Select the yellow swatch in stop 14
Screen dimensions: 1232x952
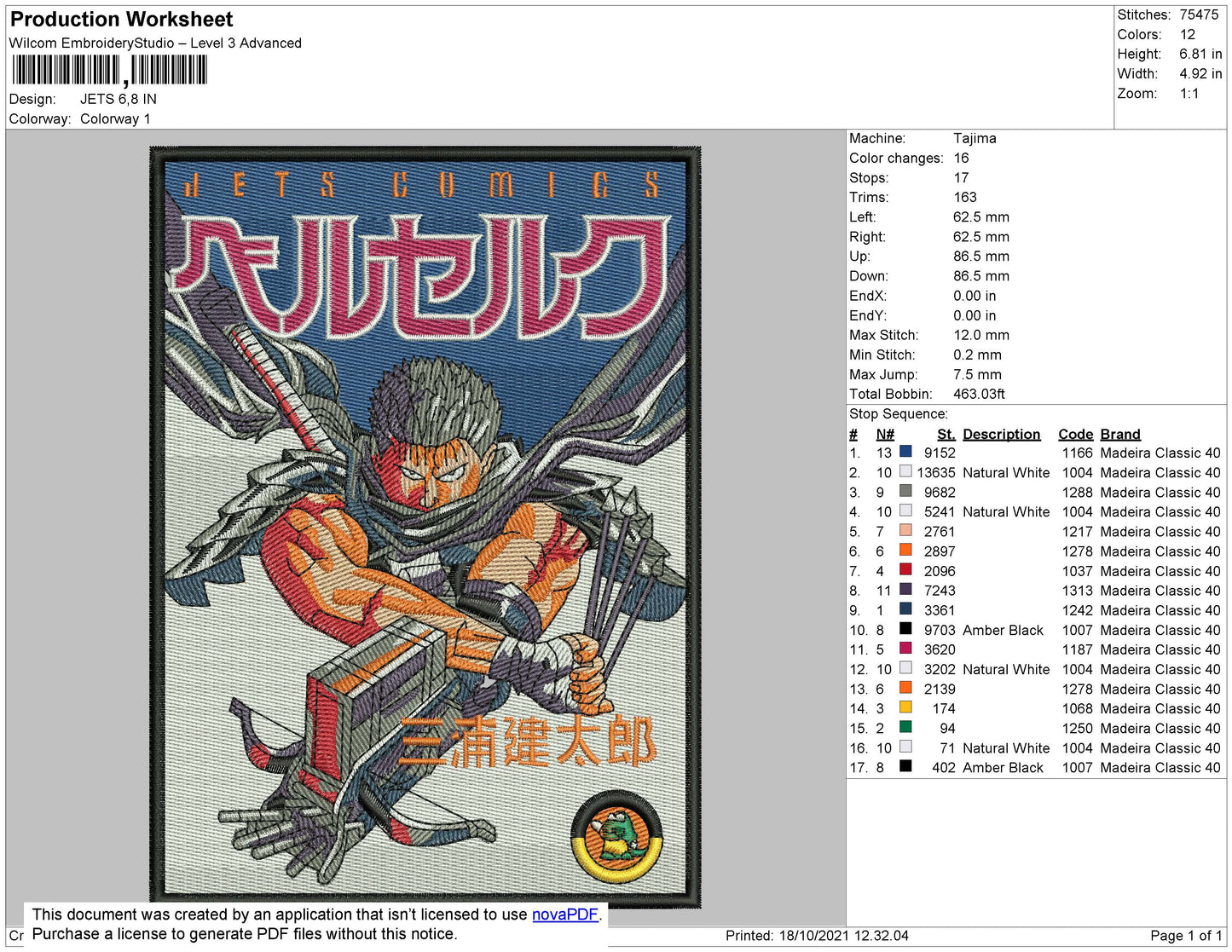click(x=905, y=707)
